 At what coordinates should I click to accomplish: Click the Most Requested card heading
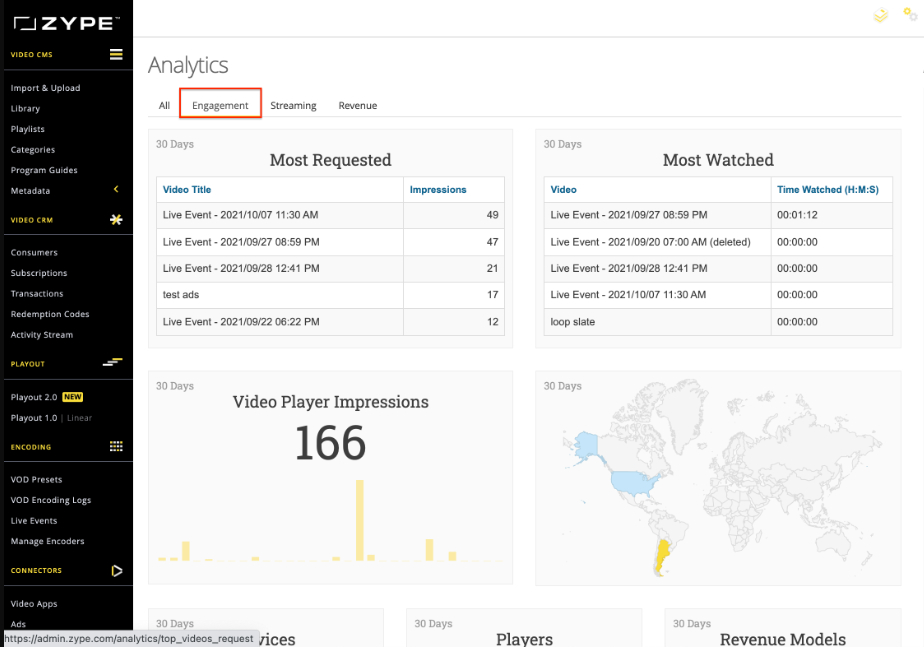click(x=331, y=160)
